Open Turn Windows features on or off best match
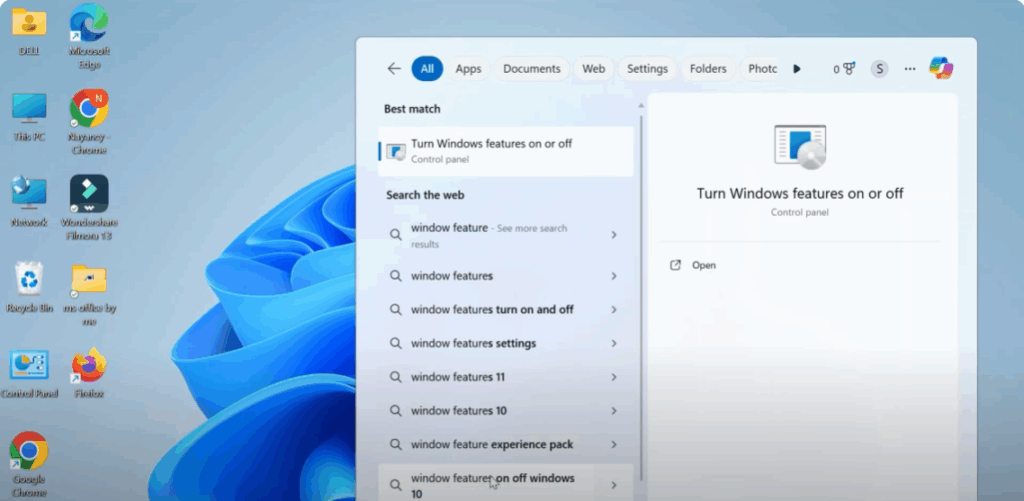1024x501 pixels. (505, 152)
